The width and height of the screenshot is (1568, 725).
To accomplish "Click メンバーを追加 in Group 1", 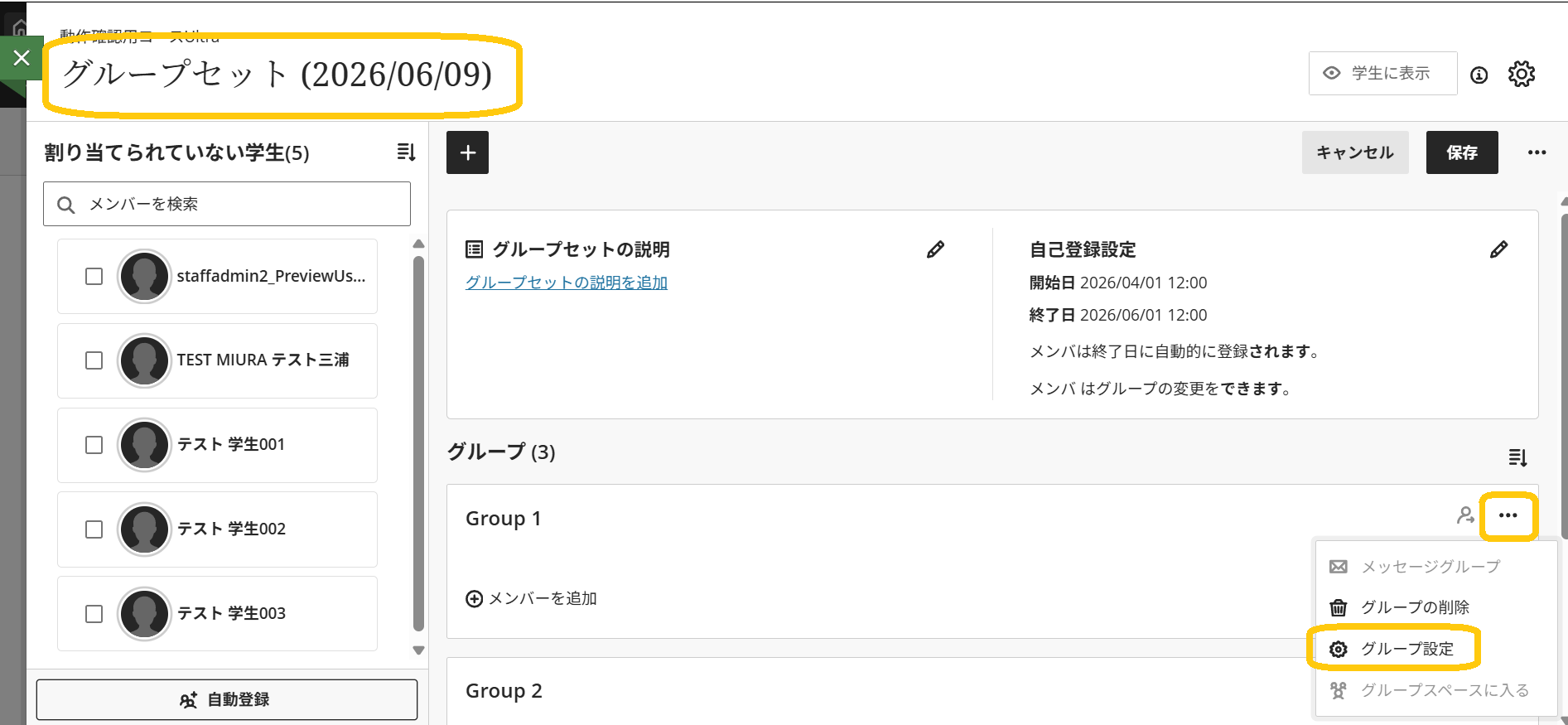I will pyautogui.click(x=532, y=598).
